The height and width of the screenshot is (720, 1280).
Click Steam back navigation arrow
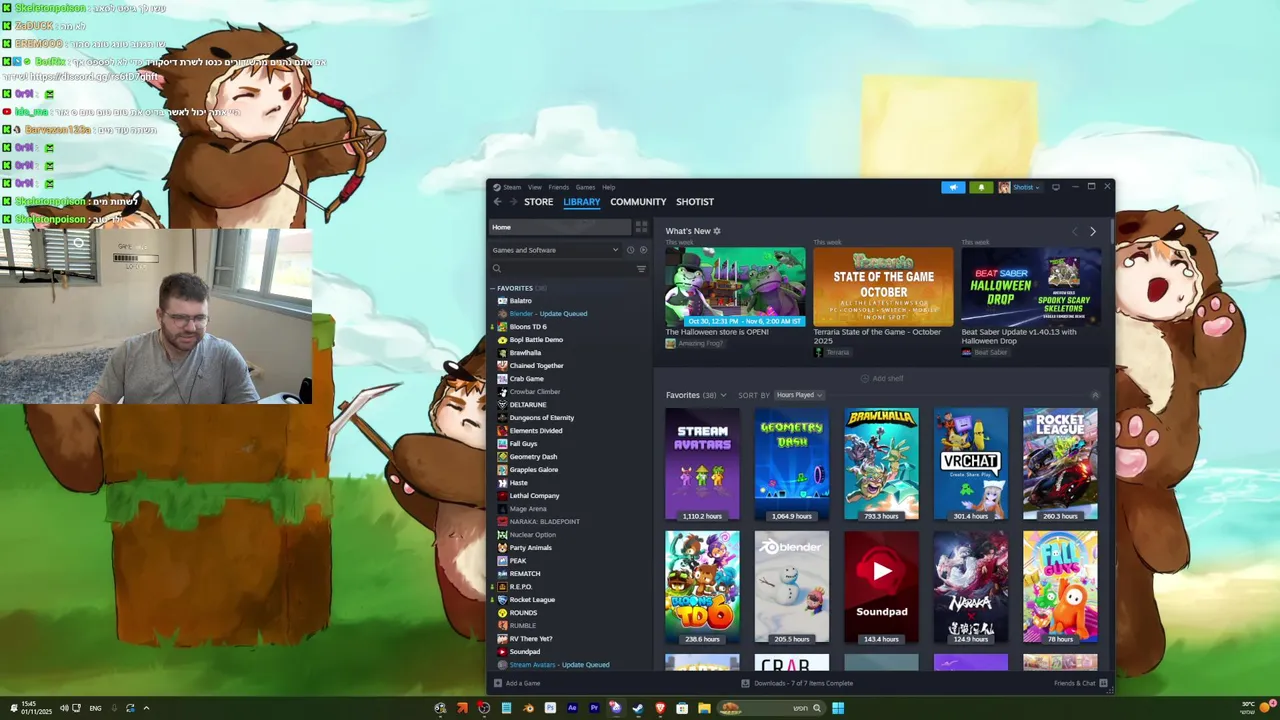497,202
